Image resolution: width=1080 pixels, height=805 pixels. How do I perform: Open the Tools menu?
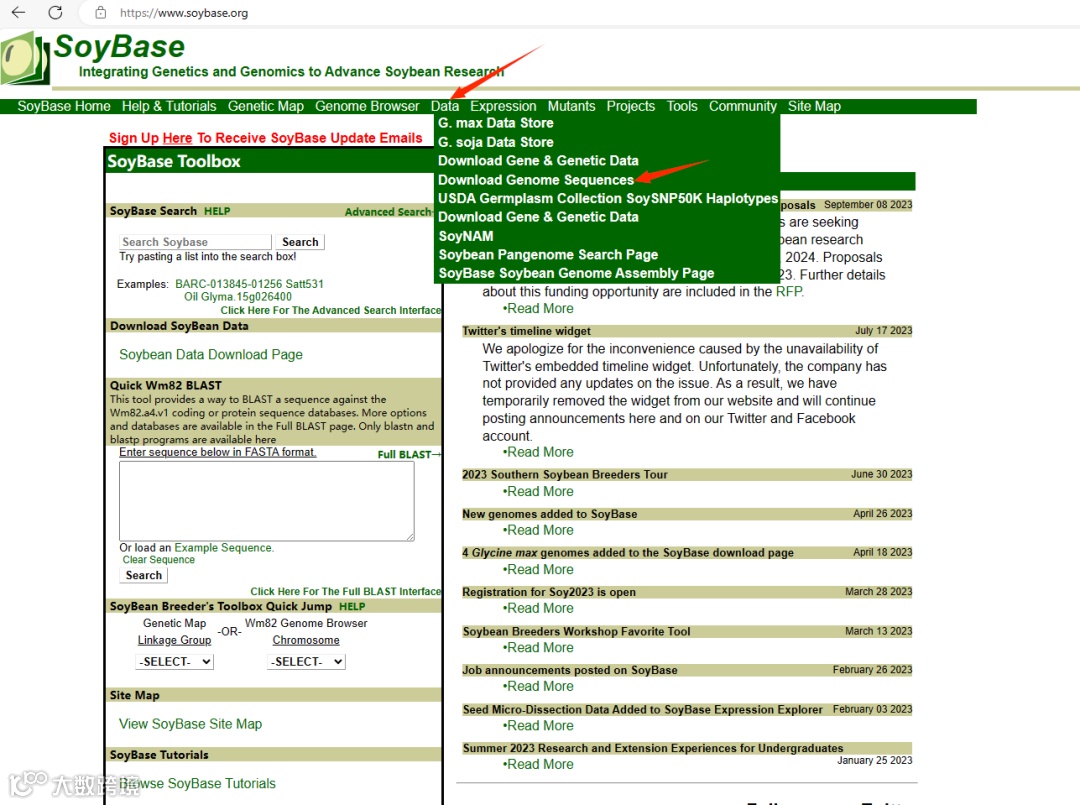pos(682,106)
